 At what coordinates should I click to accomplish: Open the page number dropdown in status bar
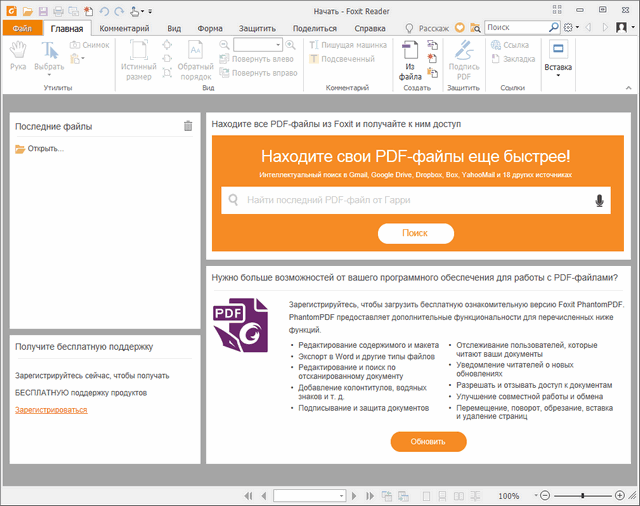tap(339, 496)
